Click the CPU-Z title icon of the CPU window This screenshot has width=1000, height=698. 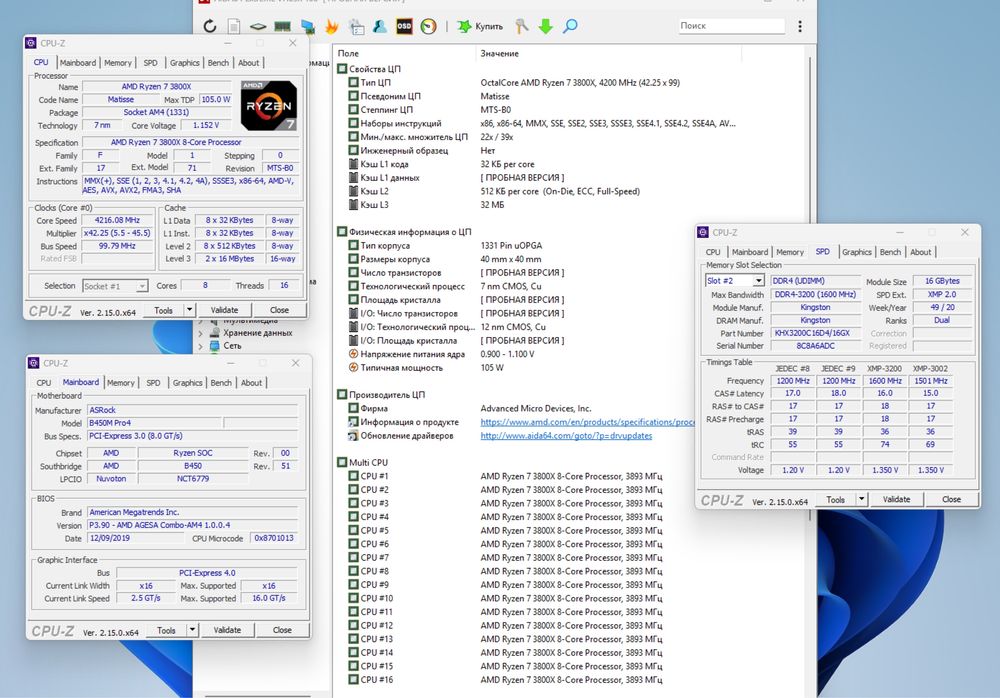(x=31, y=43)
